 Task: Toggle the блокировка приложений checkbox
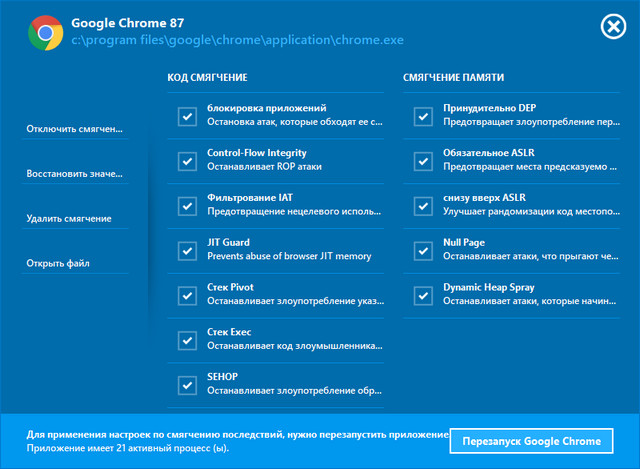(x=187, y=116)
